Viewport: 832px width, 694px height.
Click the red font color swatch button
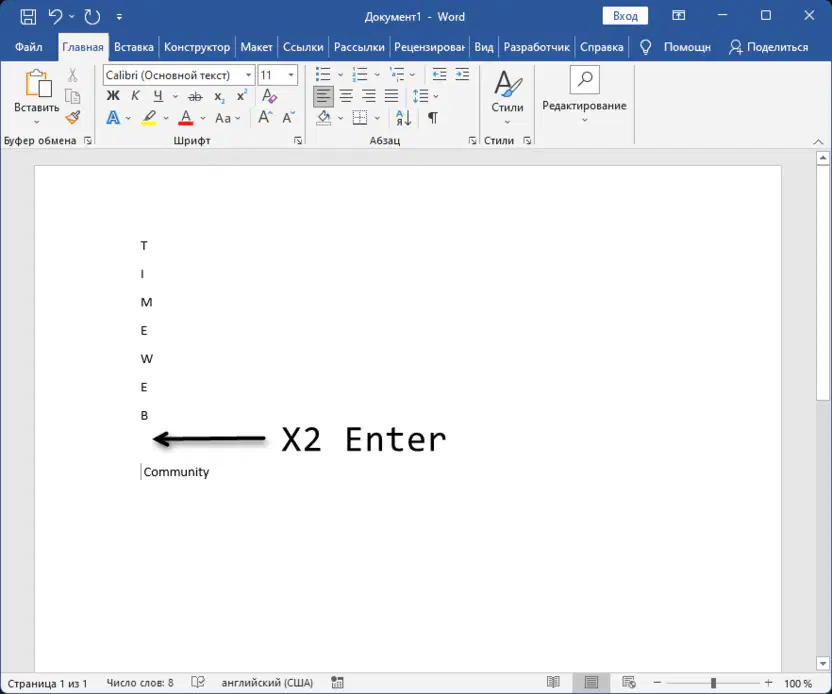[186, 117]
